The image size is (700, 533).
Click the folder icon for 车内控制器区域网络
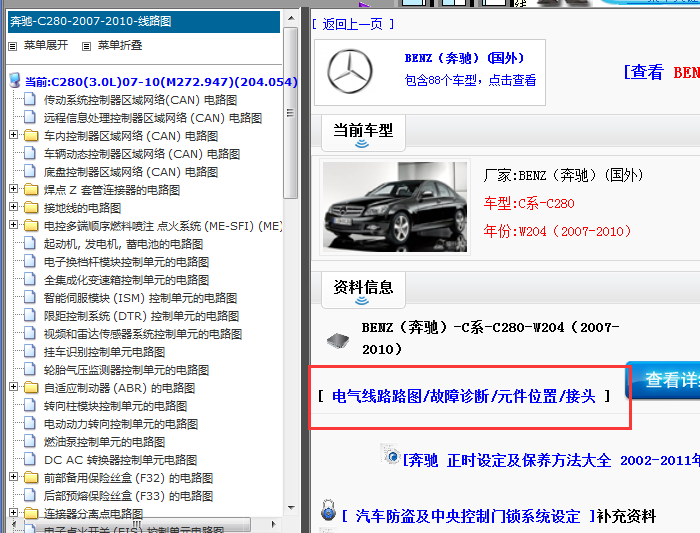[x=31, y=135]
